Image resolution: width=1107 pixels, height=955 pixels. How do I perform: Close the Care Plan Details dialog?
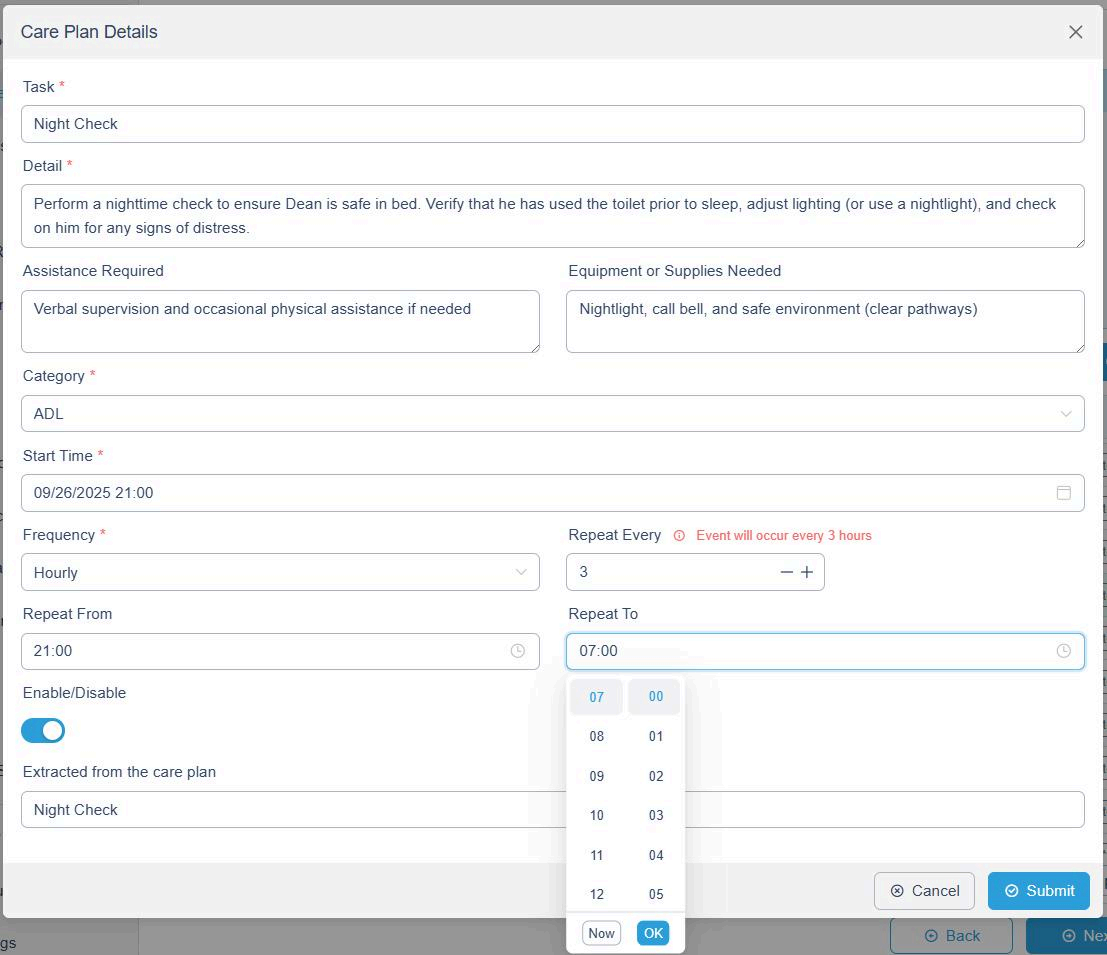pos(1075,32)
